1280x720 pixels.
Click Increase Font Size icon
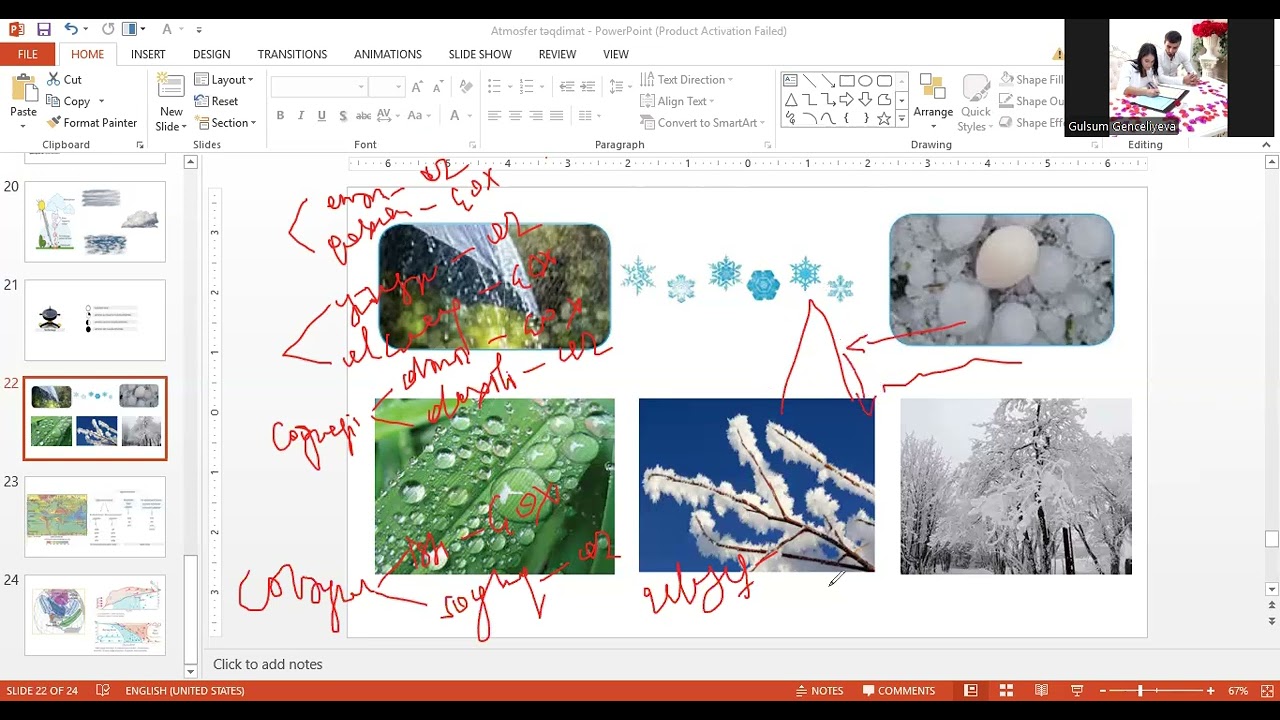(417, 87)
